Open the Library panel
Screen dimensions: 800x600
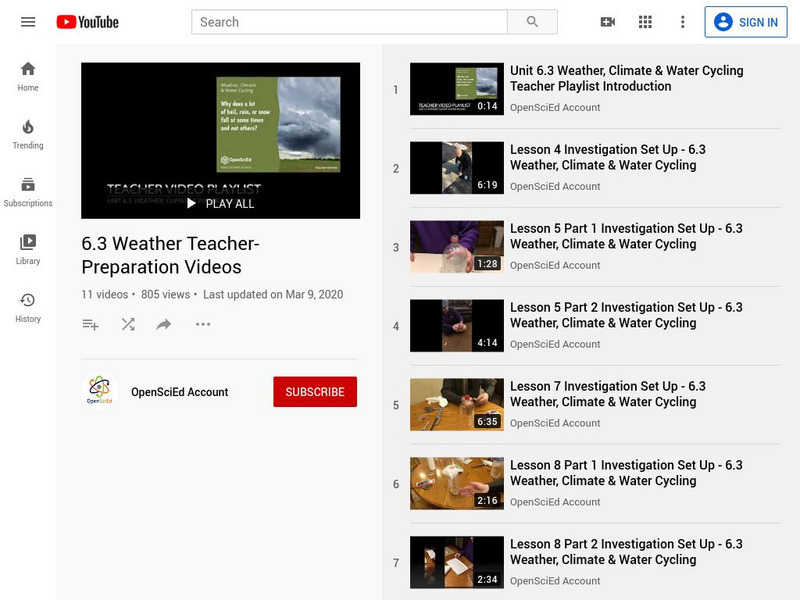coord(28,250)
